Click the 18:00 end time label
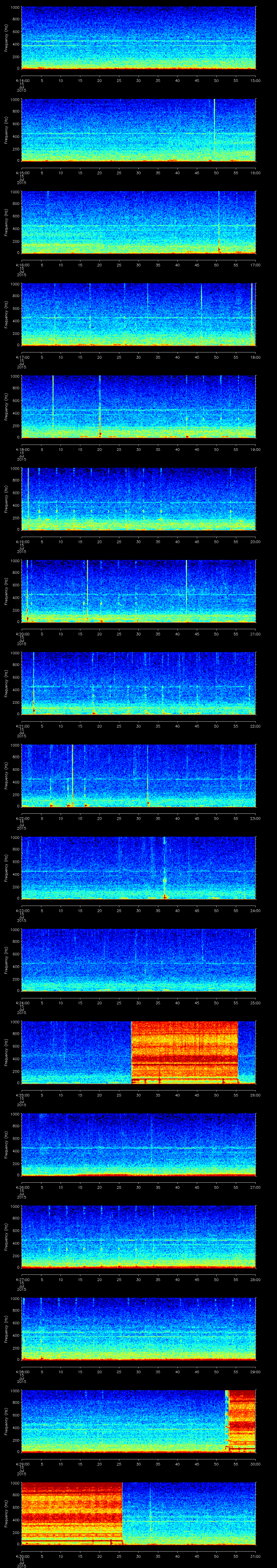The width and height of the screenshot is (277, 1568). coord(256,357)
